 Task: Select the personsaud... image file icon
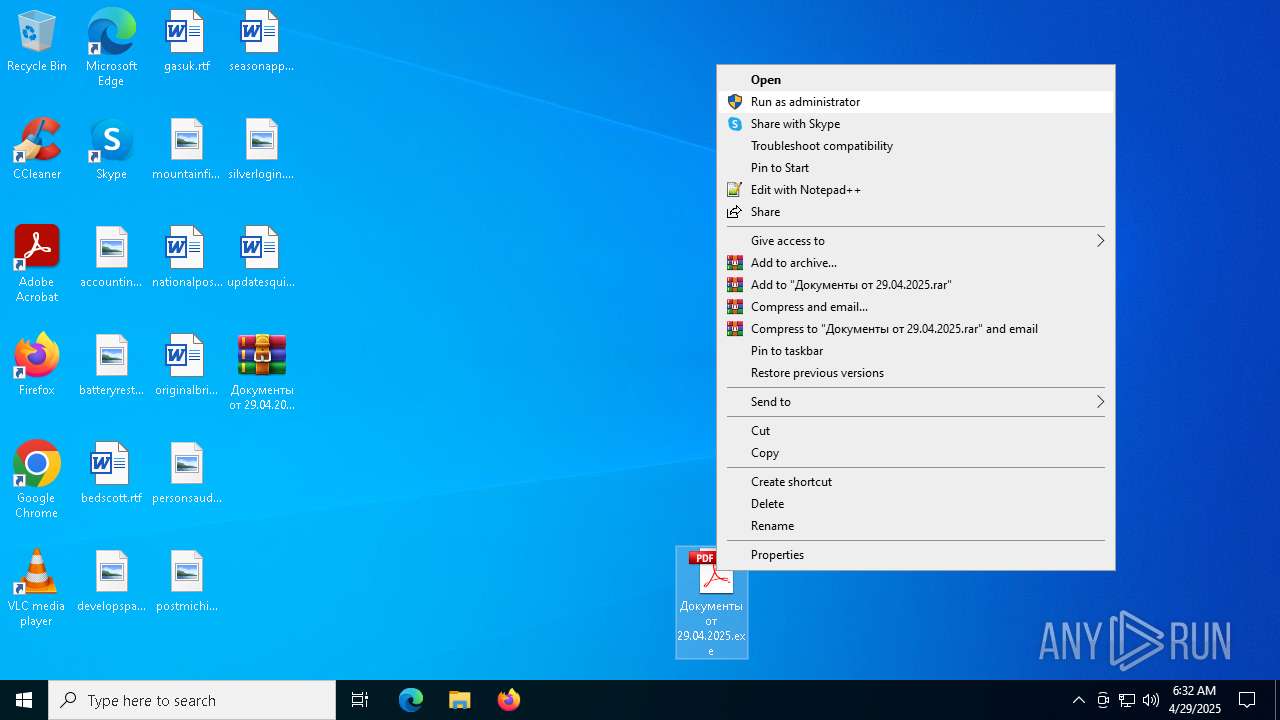click(x=186, y=474)
